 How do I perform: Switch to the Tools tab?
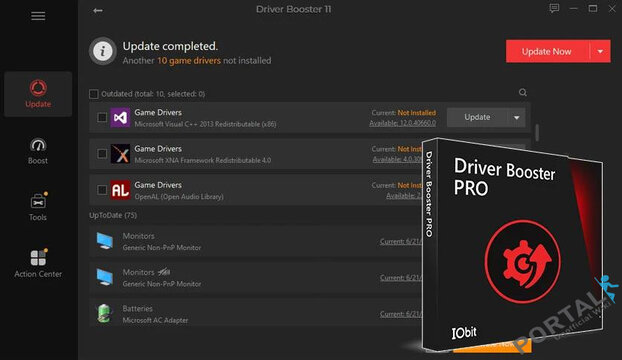click(38, 207)
